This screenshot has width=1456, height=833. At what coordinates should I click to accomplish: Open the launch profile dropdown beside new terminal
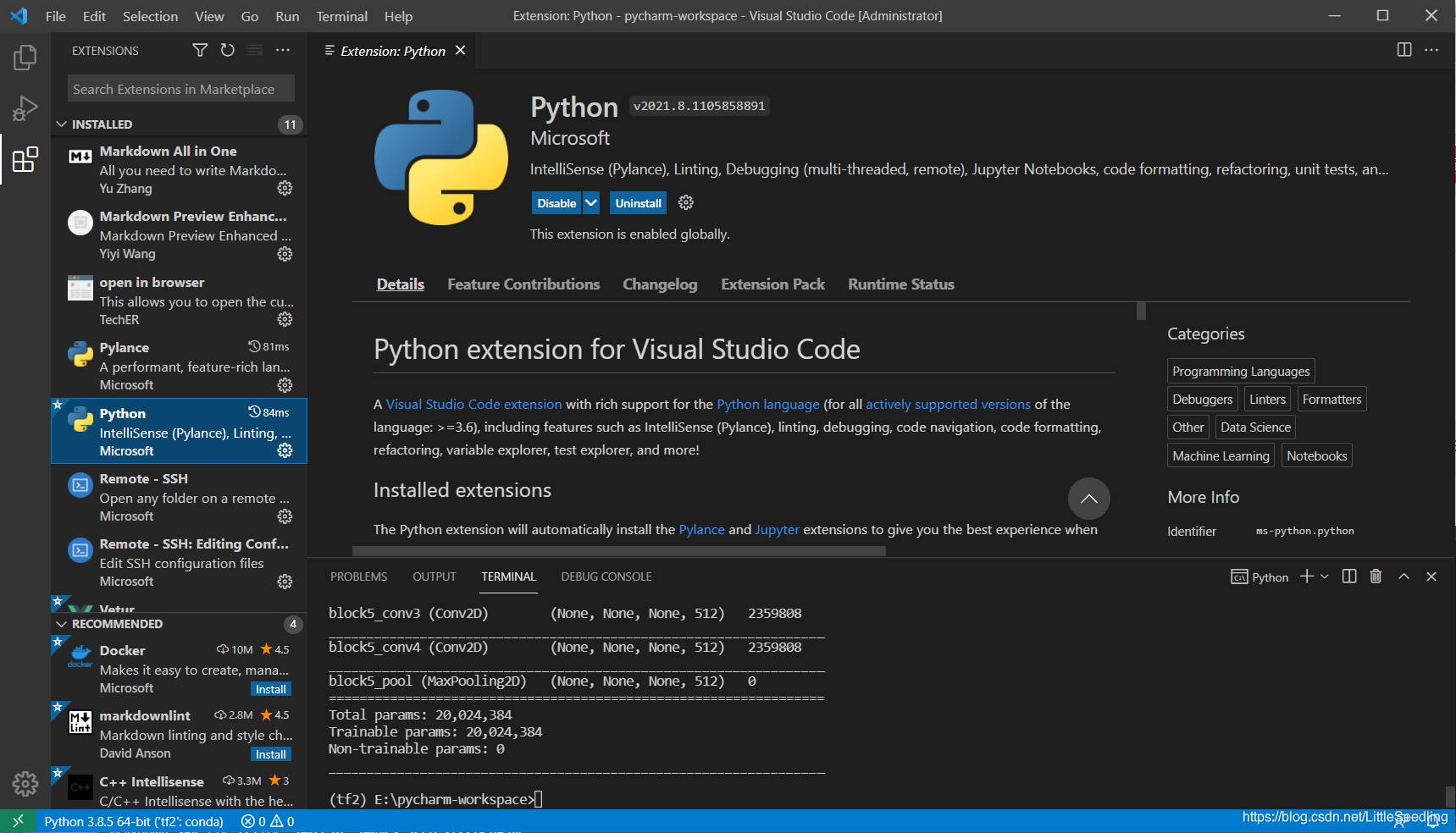1325,576
